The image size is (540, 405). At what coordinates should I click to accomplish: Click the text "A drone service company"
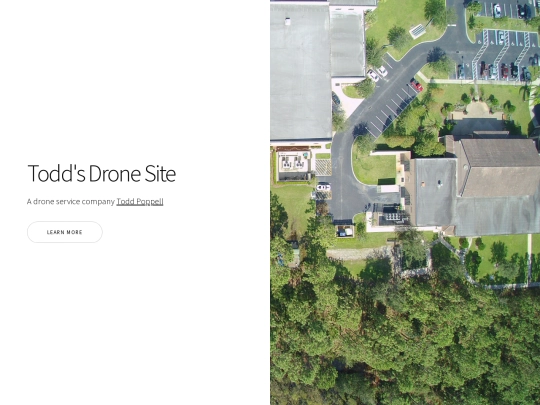tap(71, 201)
